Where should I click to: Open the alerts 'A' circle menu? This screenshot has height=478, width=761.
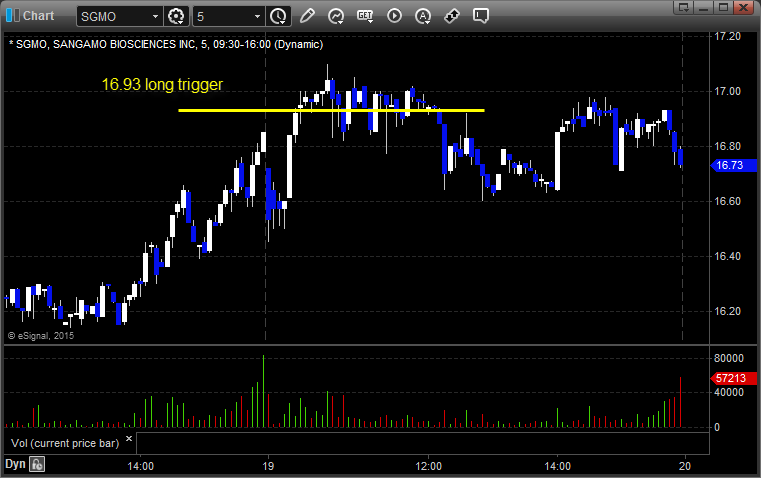pos(423,16)
